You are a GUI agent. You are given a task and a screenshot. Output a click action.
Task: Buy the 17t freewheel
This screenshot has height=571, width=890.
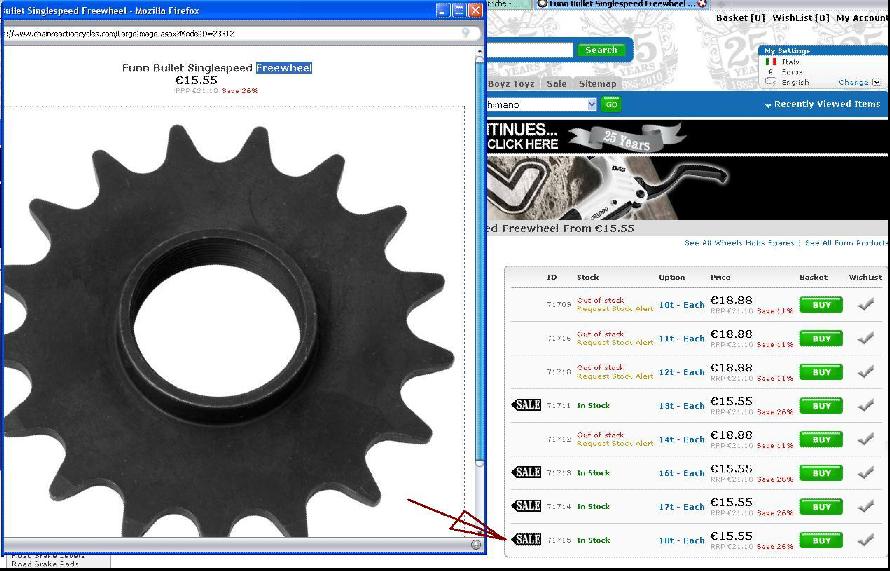821,507
